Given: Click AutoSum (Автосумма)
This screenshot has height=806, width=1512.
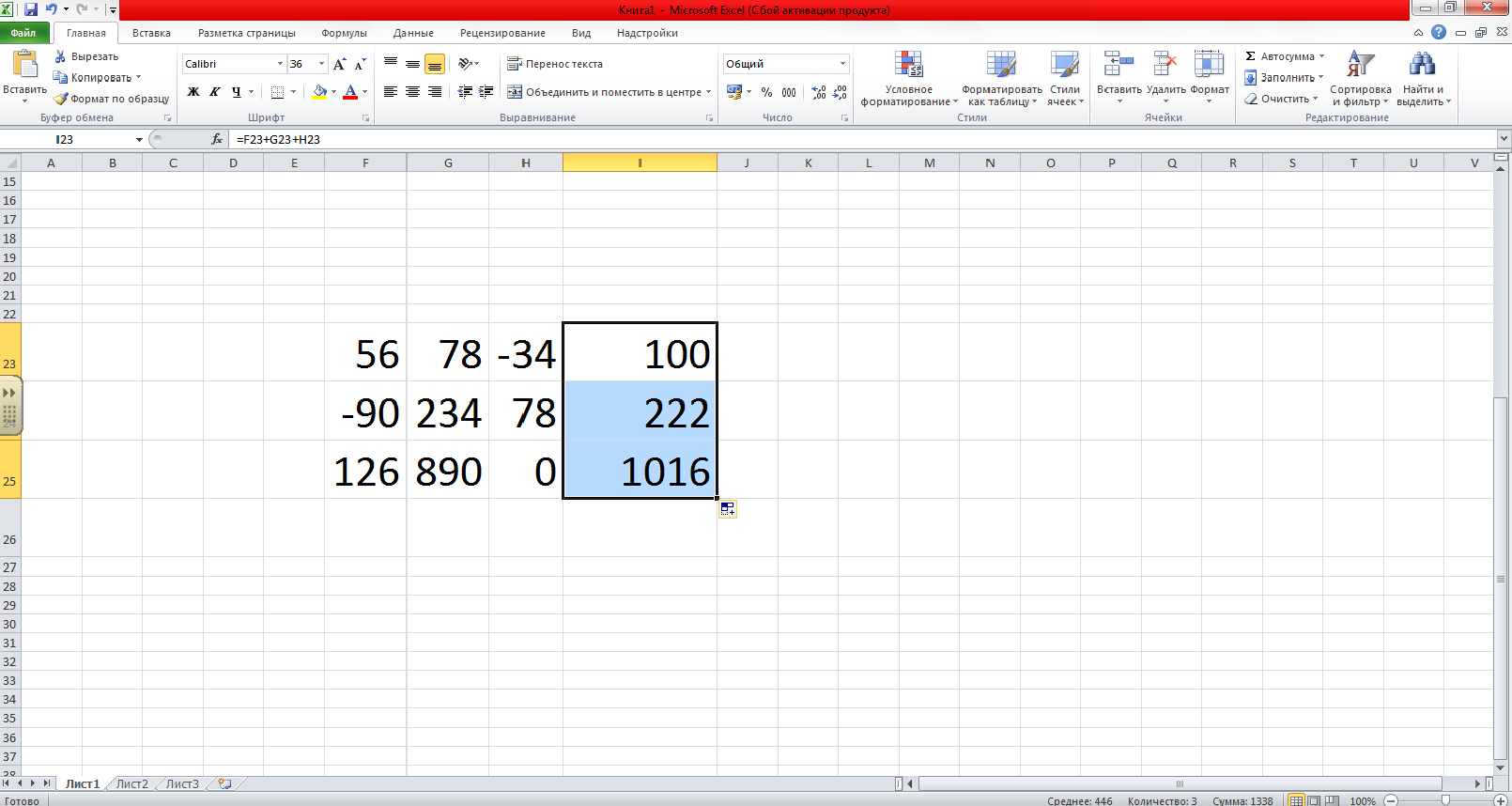Looking at the screenshot, I should tap(1284, 56).
